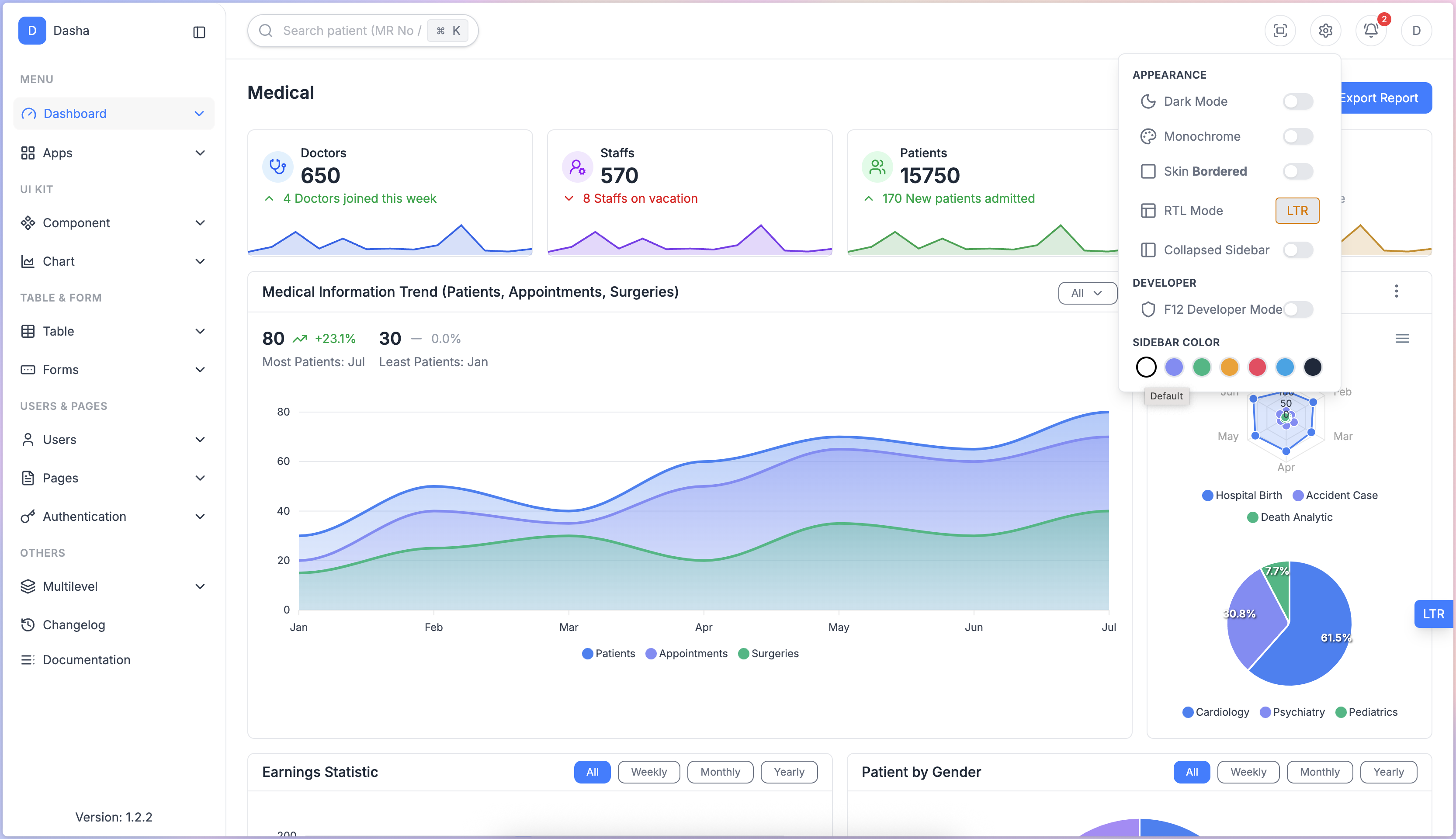This screenshot has height=839, width=1456.
Task: Click the sidebar collapse icon near Dasha
Action: click(x=199, y=32)
